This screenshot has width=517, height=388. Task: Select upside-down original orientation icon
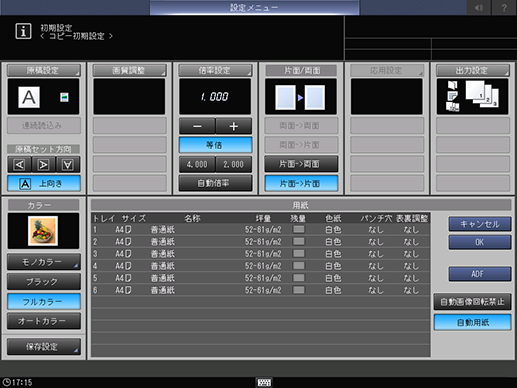coord(68,165)
